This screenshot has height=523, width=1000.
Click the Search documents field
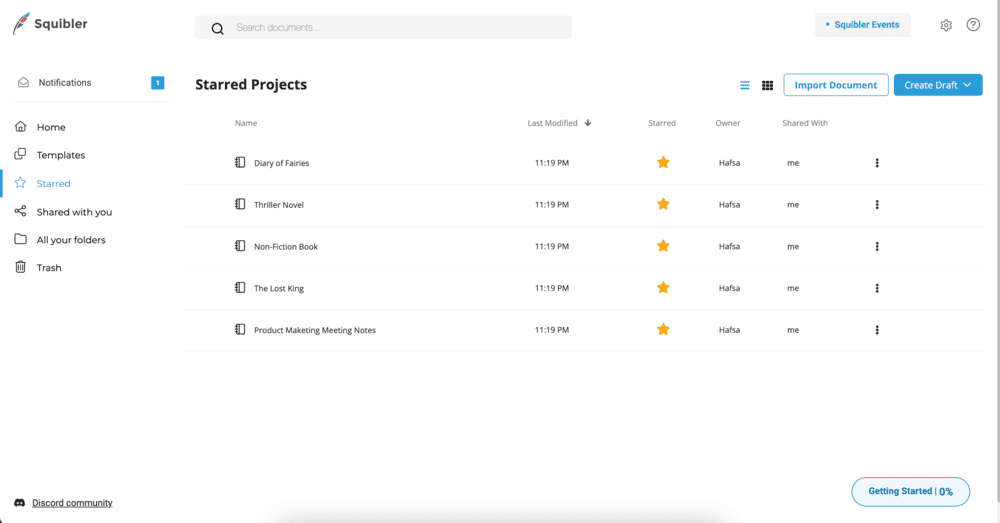tap(383, 27)
